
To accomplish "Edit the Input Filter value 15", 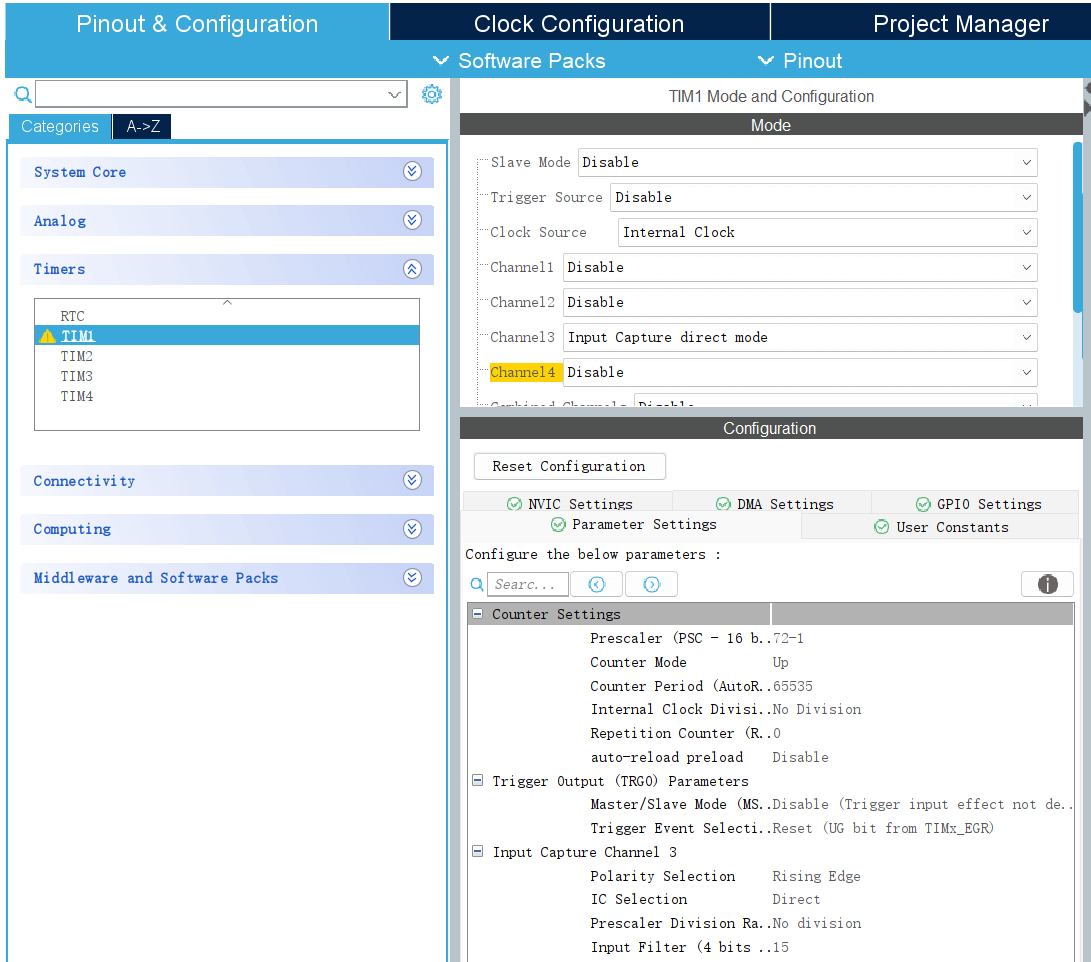I will point(781,947).
